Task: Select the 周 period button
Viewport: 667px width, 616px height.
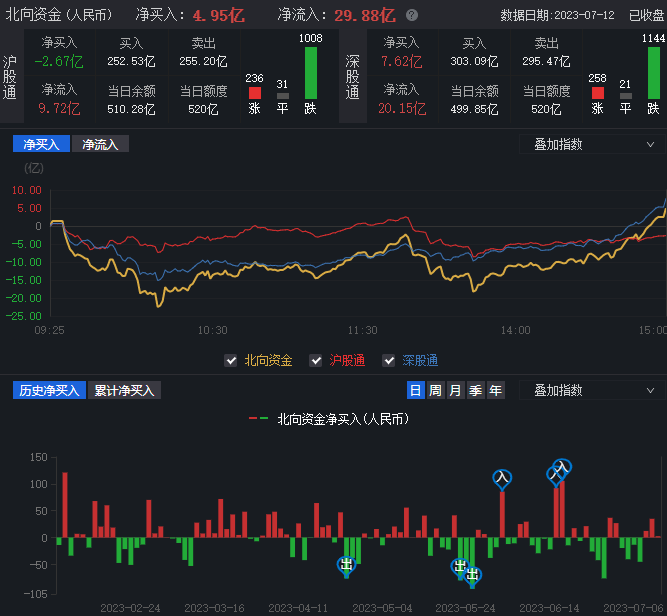Action: (435, 390)
